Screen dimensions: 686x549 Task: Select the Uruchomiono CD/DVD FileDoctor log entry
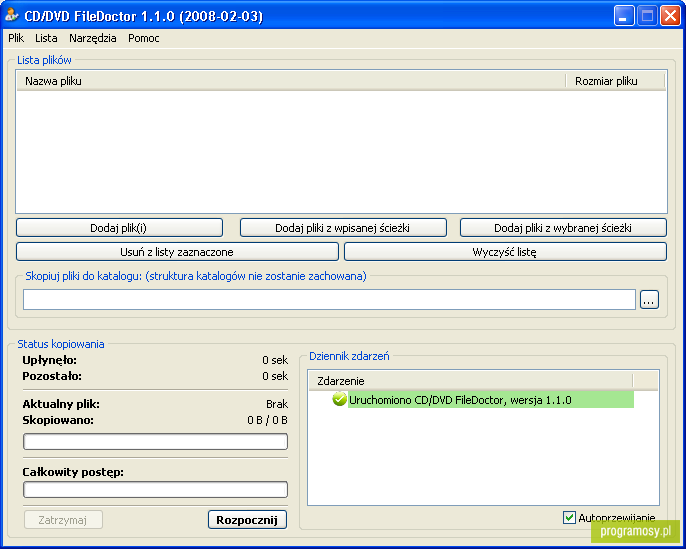[491, 400]
